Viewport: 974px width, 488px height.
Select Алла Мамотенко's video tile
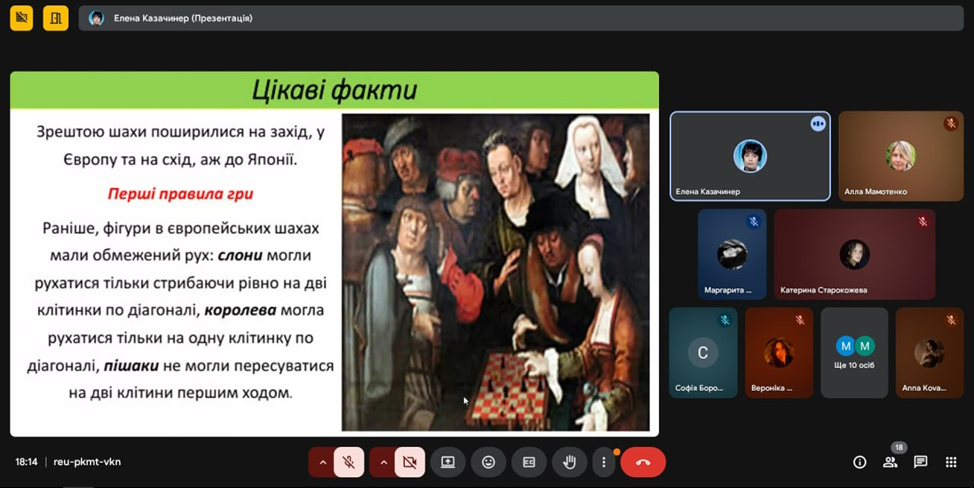tap(900, 155)
